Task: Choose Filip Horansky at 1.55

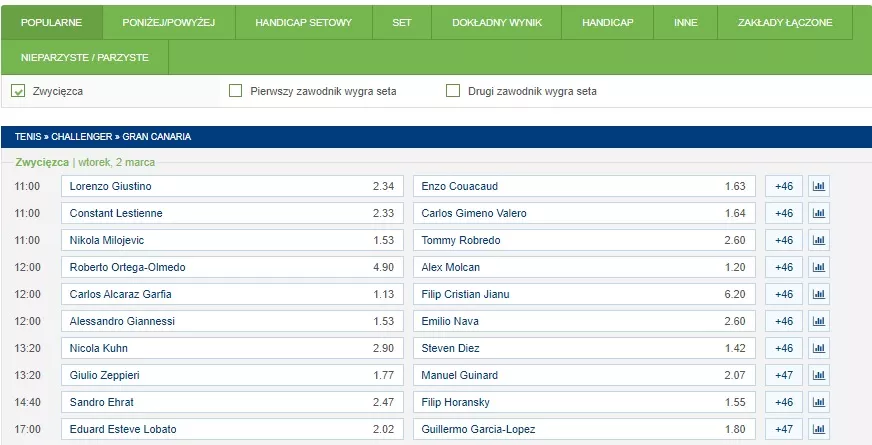Action: [x=584, y=402]
